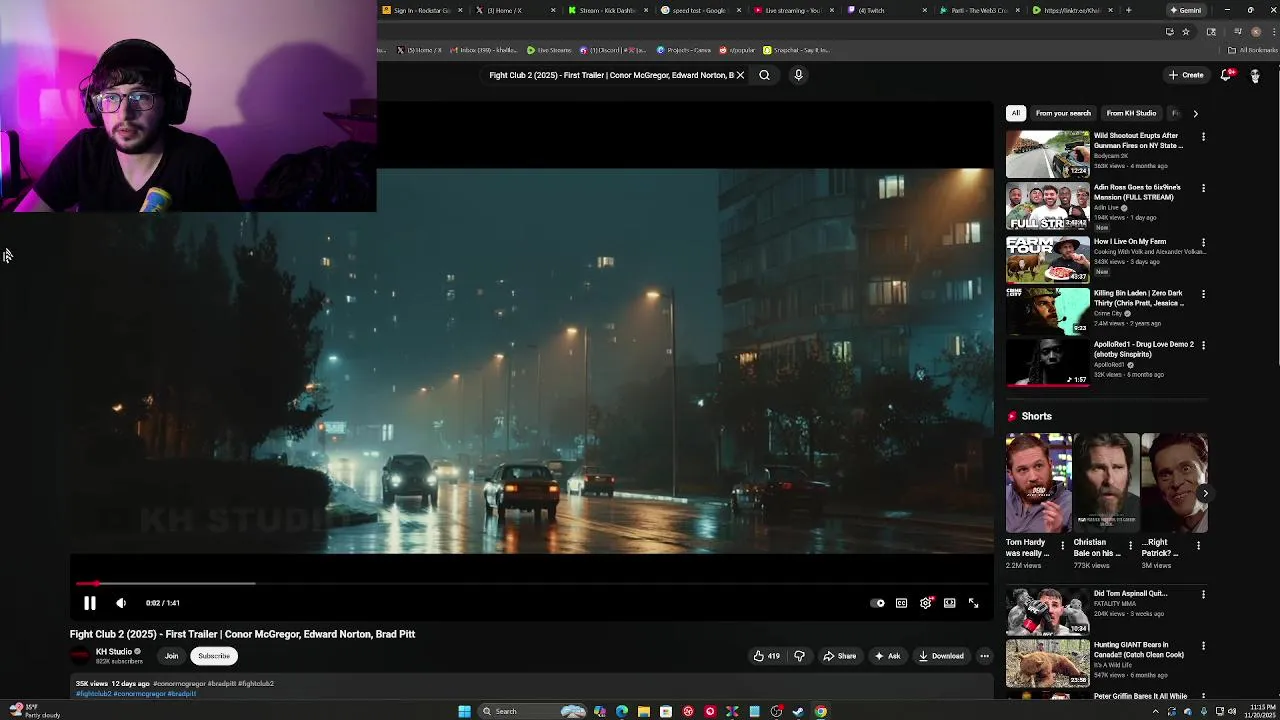Open Google Chrome from the taskbar

click(820, 711)
